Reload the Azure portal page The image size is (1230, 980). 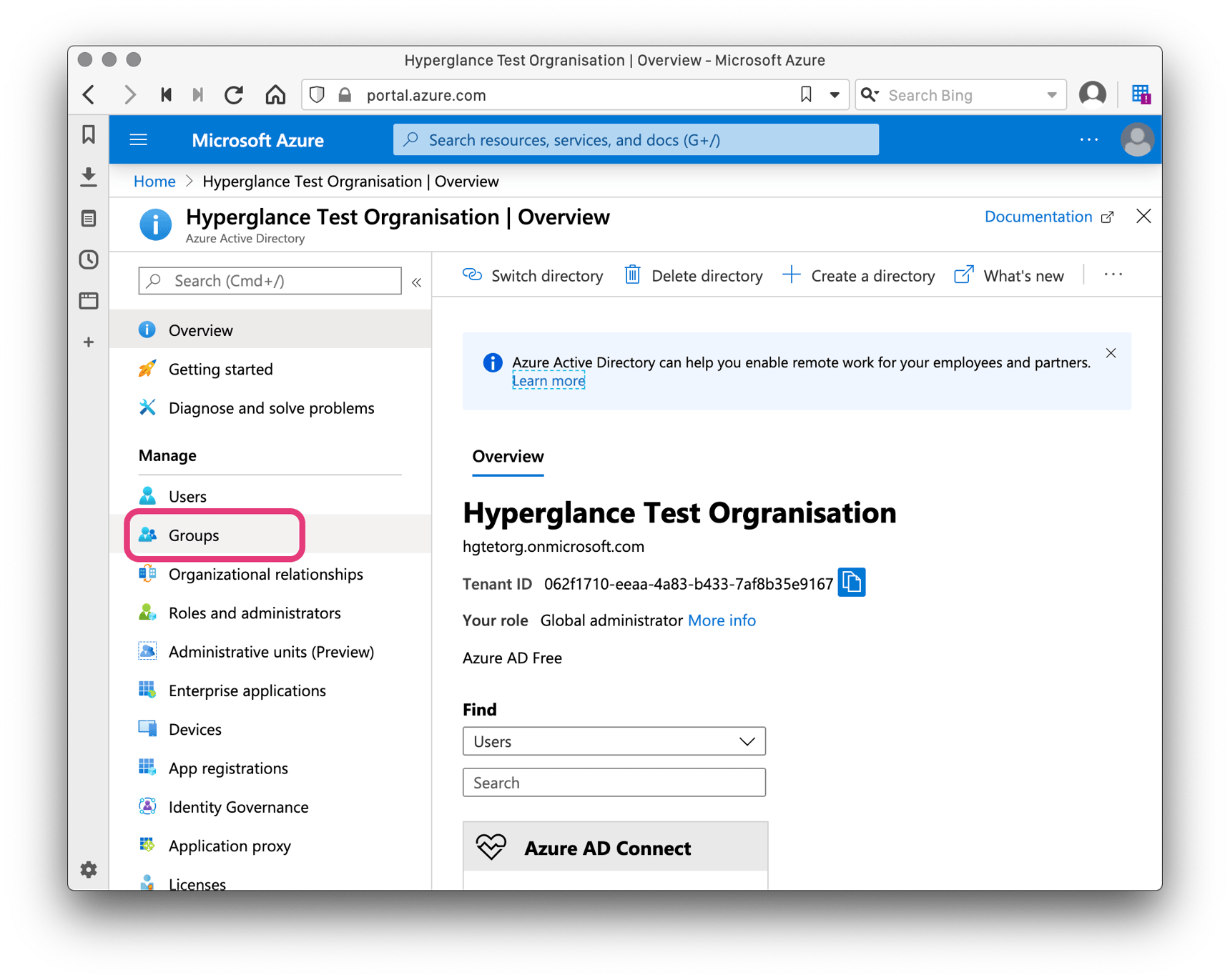click(x=234, y=95)
